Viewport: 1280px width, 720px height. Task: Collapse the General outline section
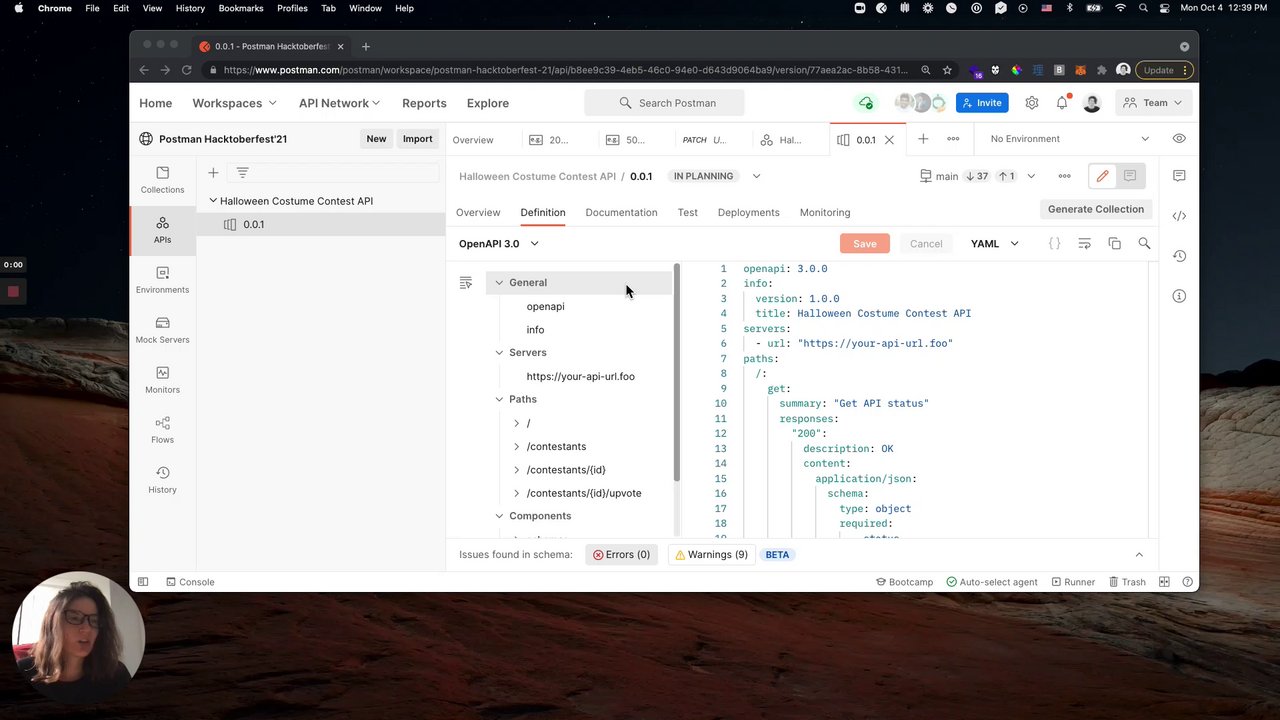(499, 283)
